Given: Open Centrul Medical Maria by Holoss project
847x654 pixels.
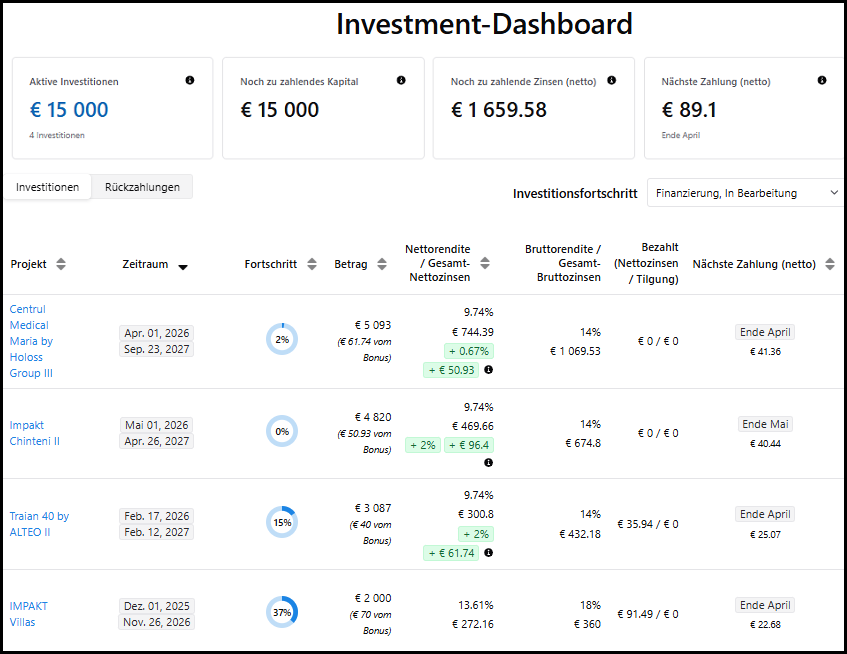Looking at the screenshot, I should click(31, 341).
